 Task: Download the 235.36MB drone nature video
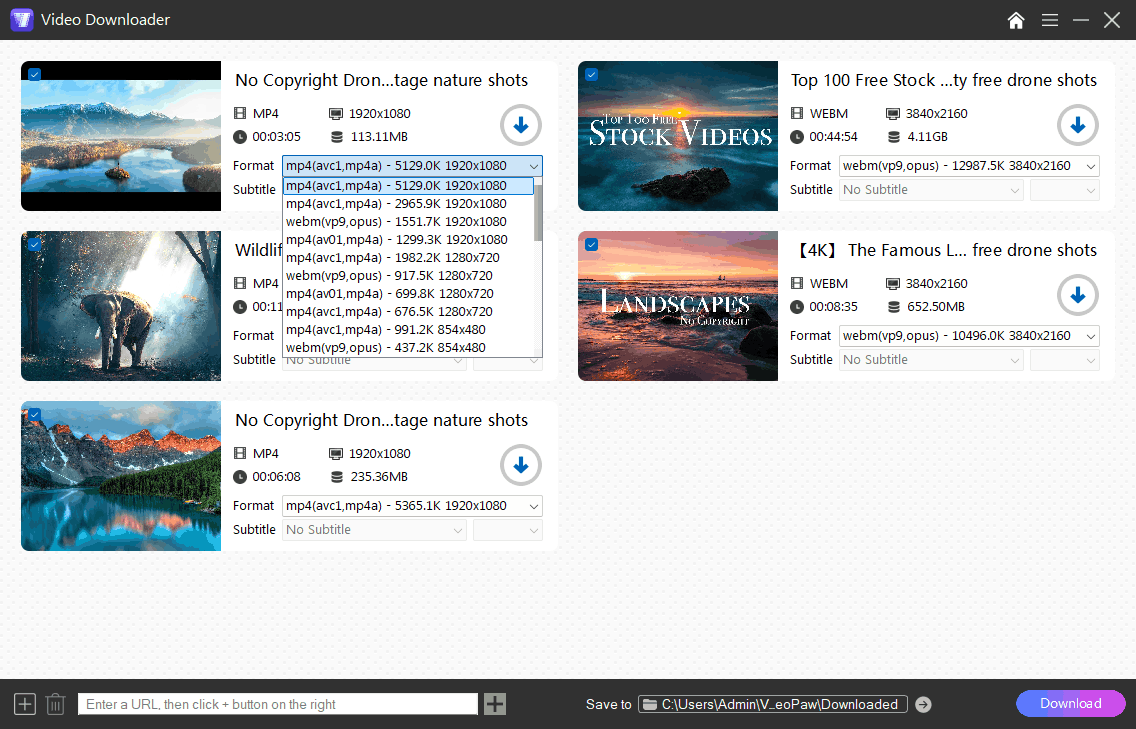[521, 465]
